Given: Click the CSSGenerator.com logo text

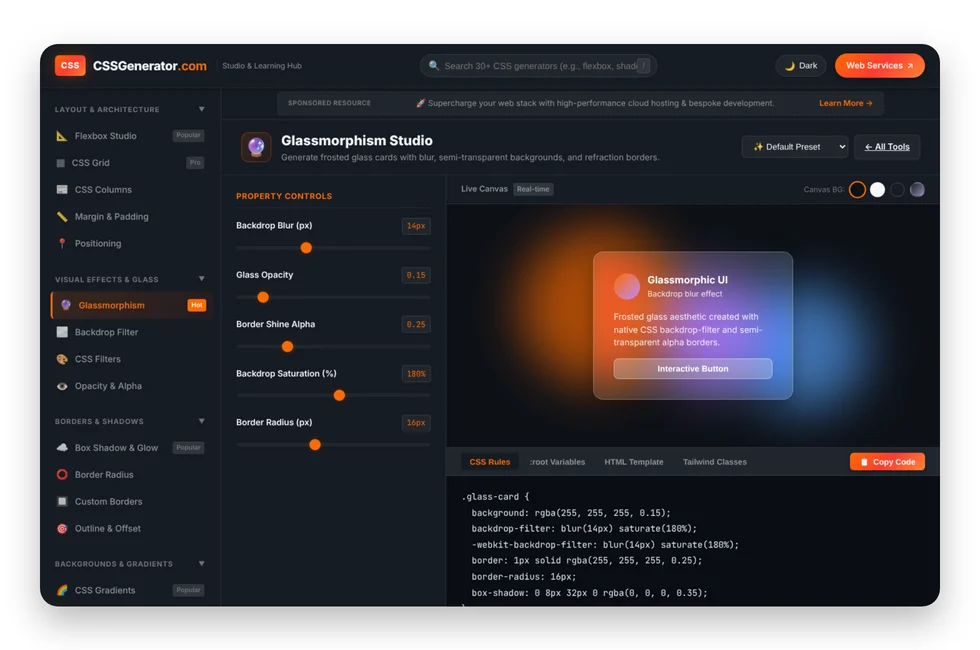Looking at the screenshot, I should [x=149, y=66].
